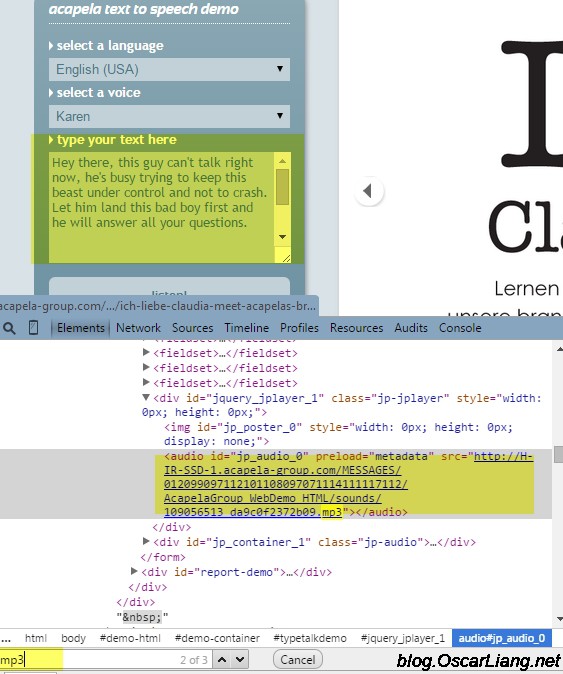This screenshot has width=563, height=674.
Task: Select the #typetalkdemo breadcrumb
Action: (x=310, y=638)
